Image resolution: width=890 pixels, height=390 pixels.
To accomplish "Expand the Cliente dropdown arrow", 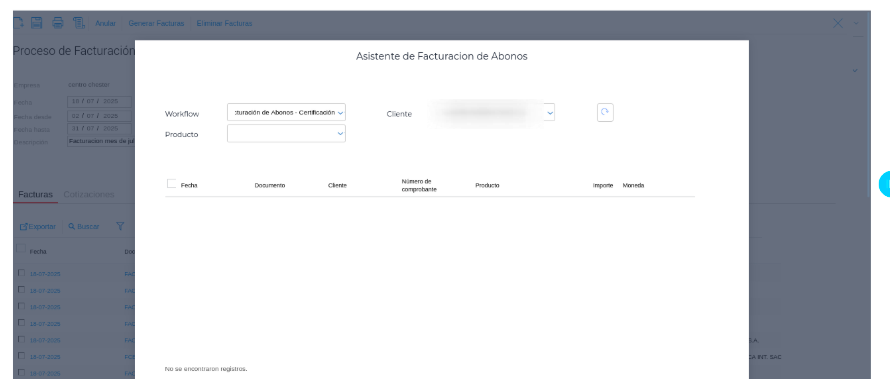I will (549, 113).
